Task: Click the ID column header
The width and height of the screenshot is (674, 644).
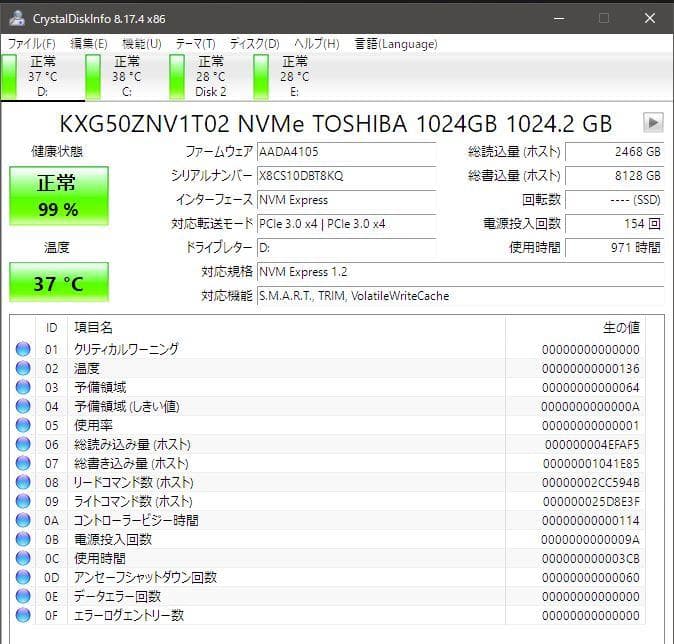Action: click(51, 328)
